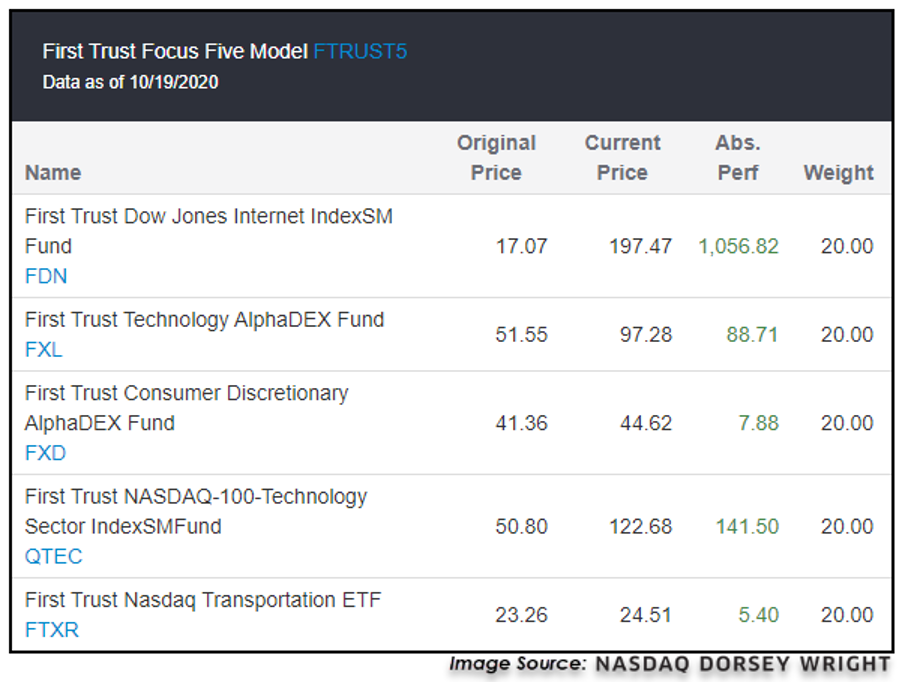The height and width of the screenshot is (682, 908).
Task: Click the FDN ticker link
Action: click(x=46, y=276)
